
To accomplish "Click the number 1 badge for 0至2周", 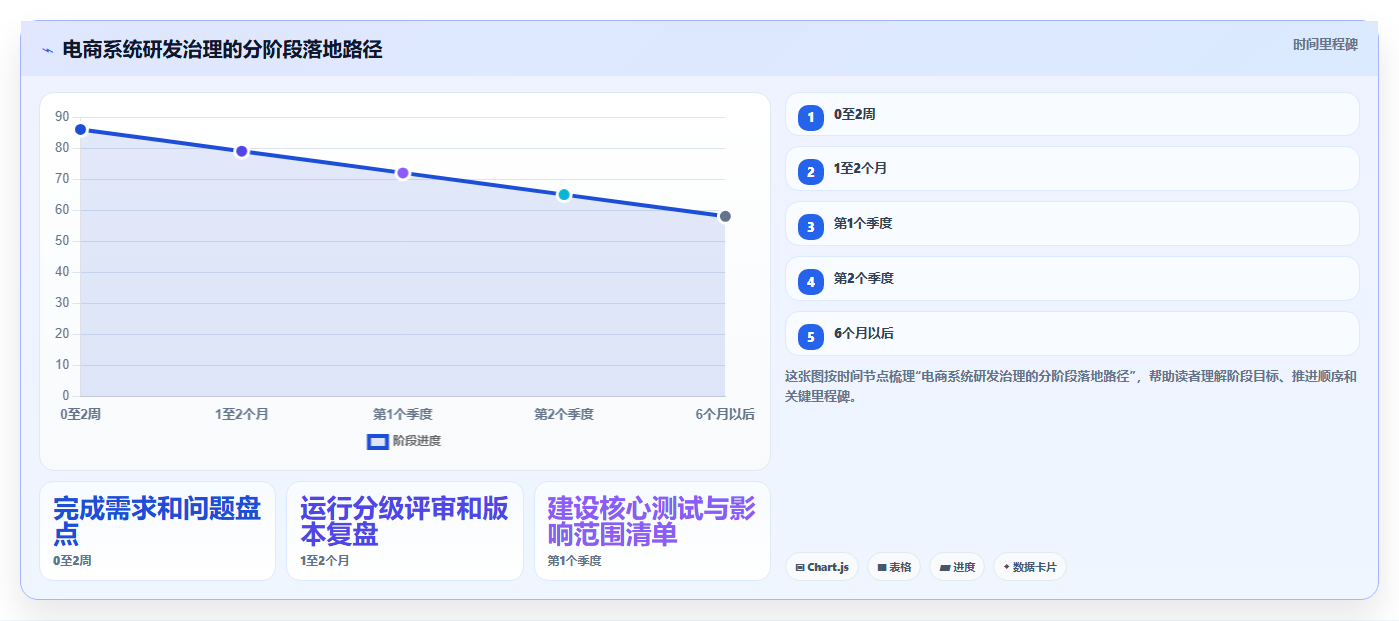I will point(811,117).
